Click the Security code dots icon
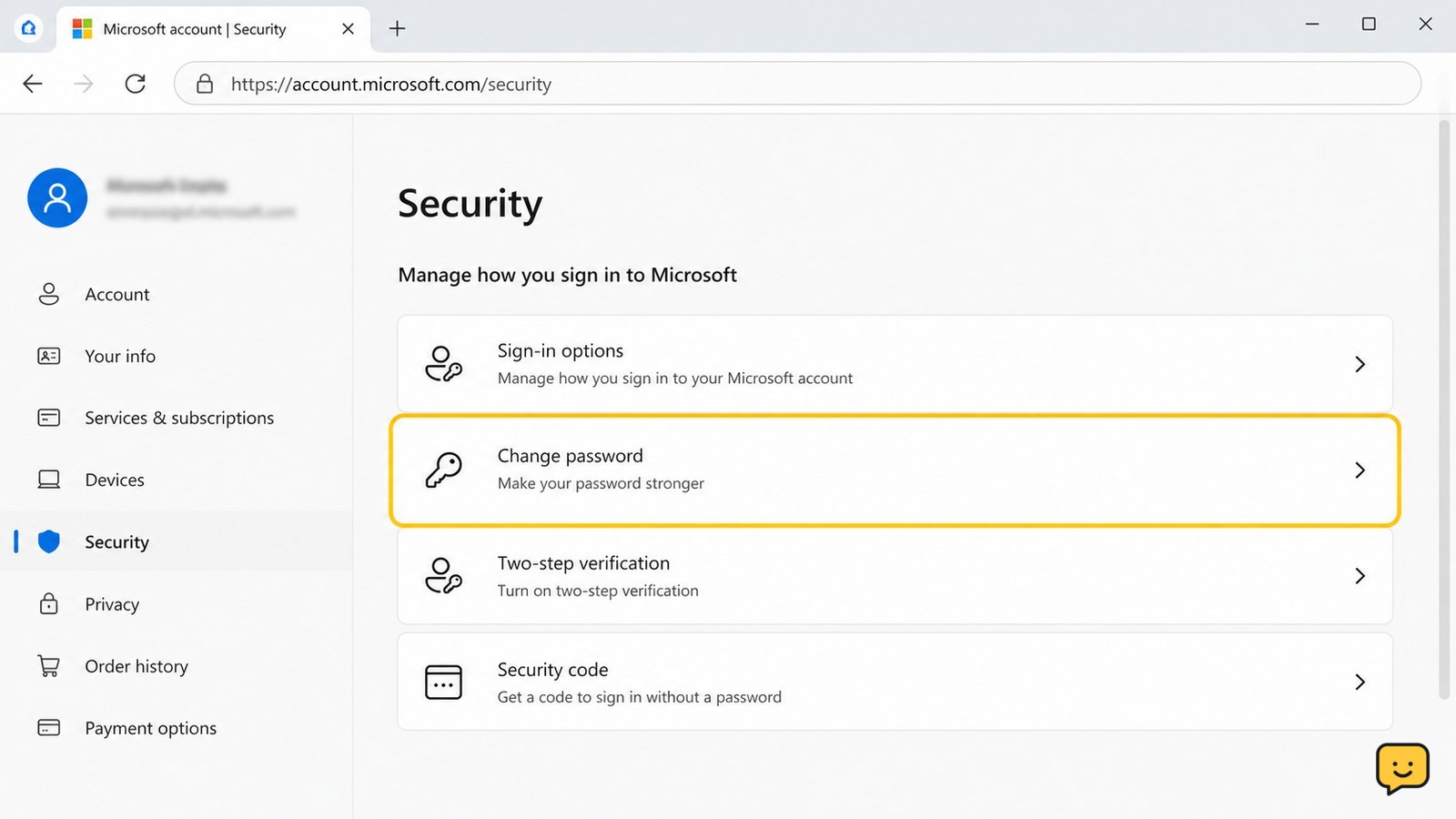 [444, 682]
